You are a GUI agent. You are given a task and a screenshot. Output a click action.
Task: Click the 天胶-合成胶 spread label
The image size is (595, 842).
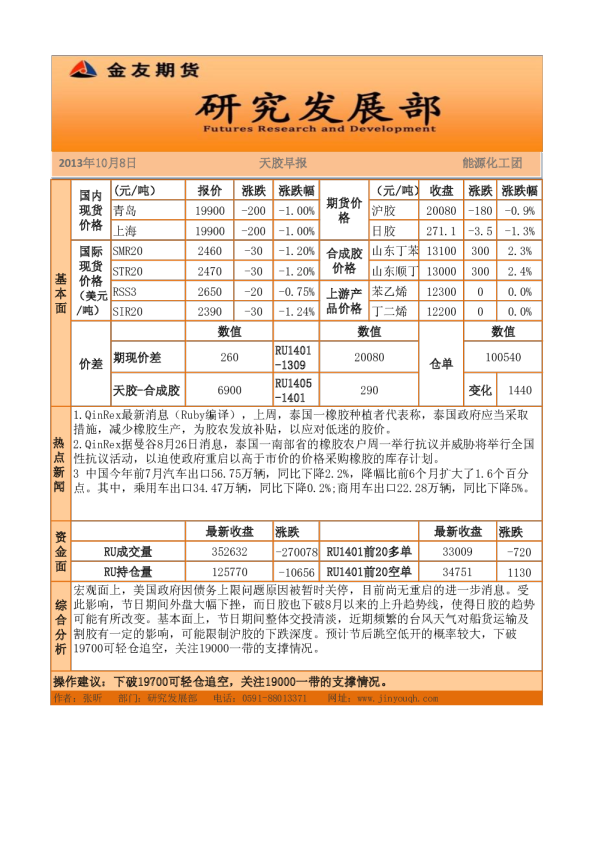pyautogui.click(x=146, y=390)
